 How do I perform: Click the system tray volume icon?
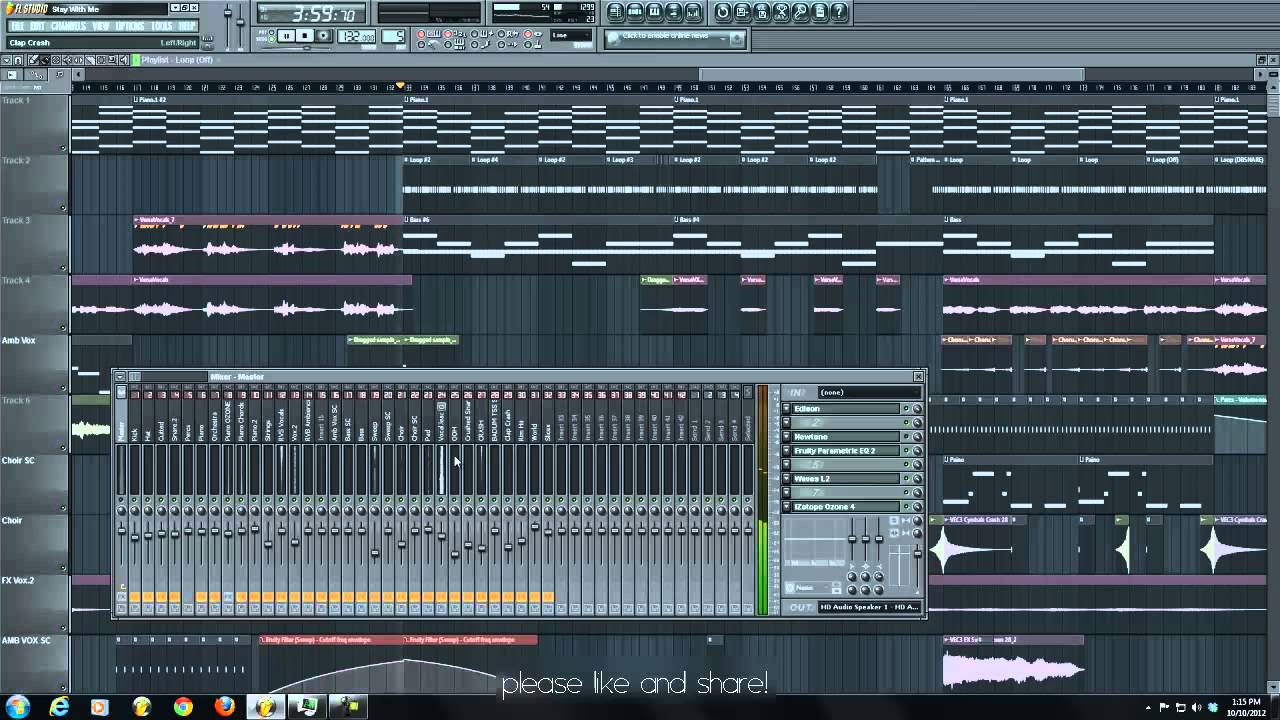click(x=1196, y=708)
